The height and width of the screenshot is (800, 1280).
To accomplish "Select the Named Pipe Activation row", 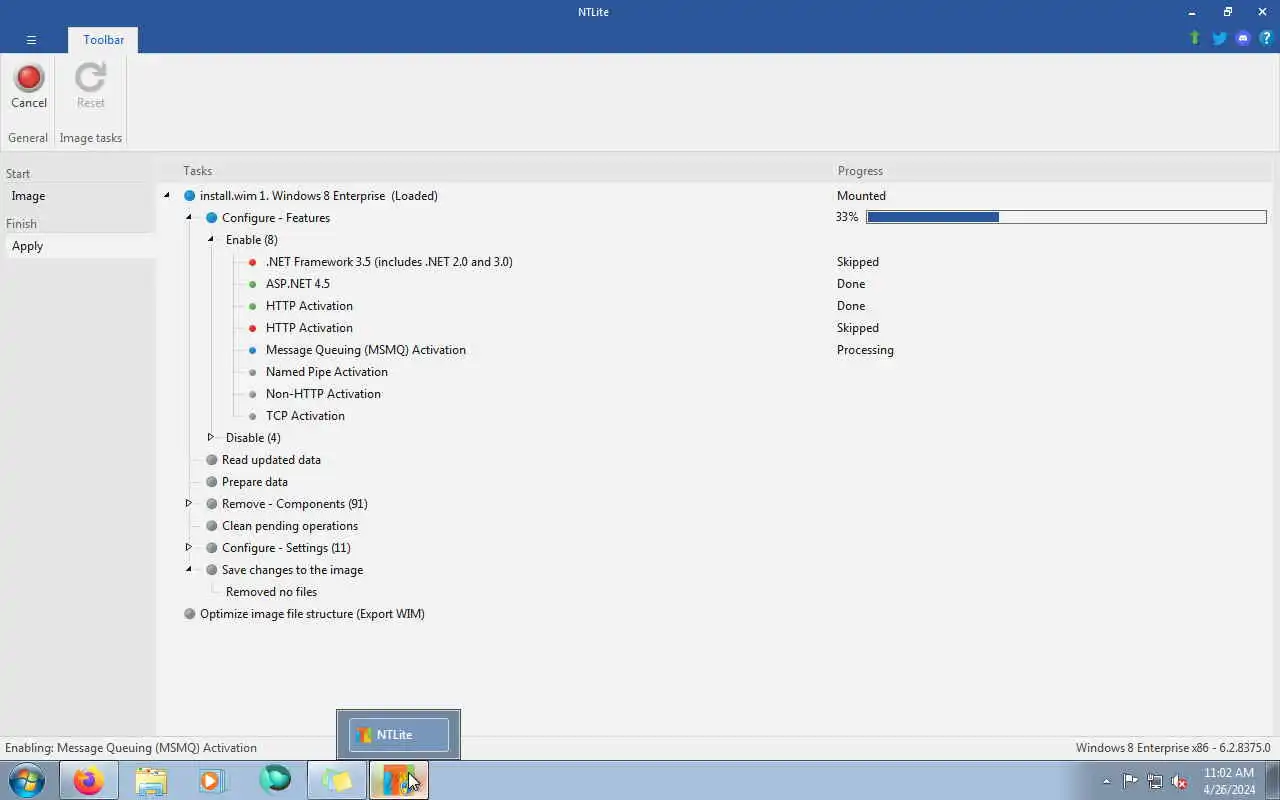I will pyautogui.click(x=327, y=372).
